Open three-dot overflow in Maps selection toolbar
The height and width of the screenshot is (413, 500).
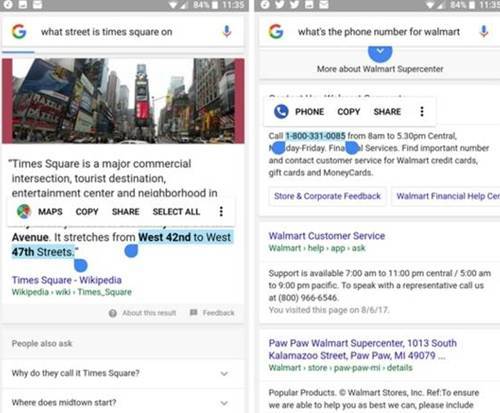pos(221,211)
